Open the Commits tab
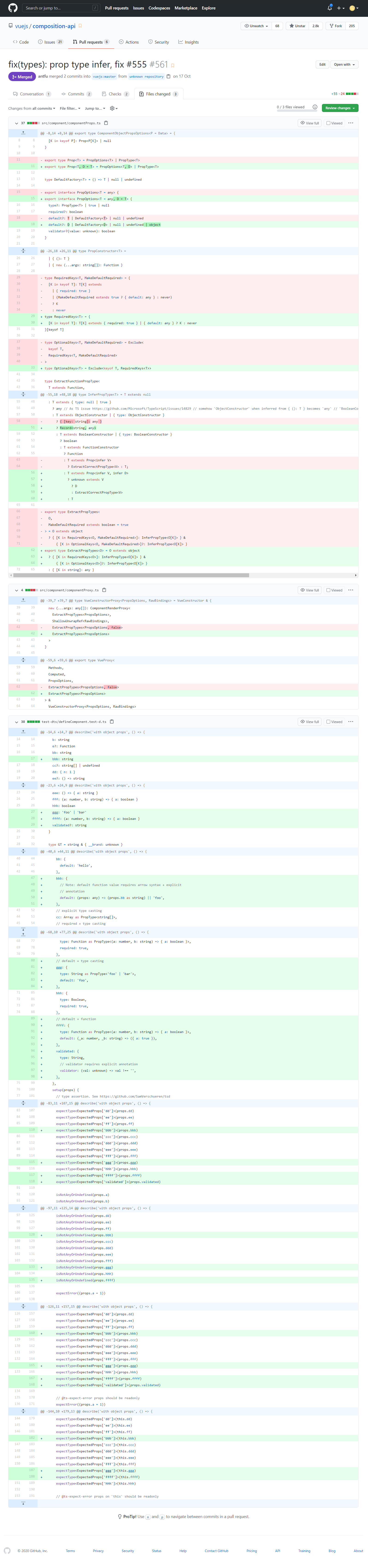The image size is (368, 1568). click(x=76, y=94)
